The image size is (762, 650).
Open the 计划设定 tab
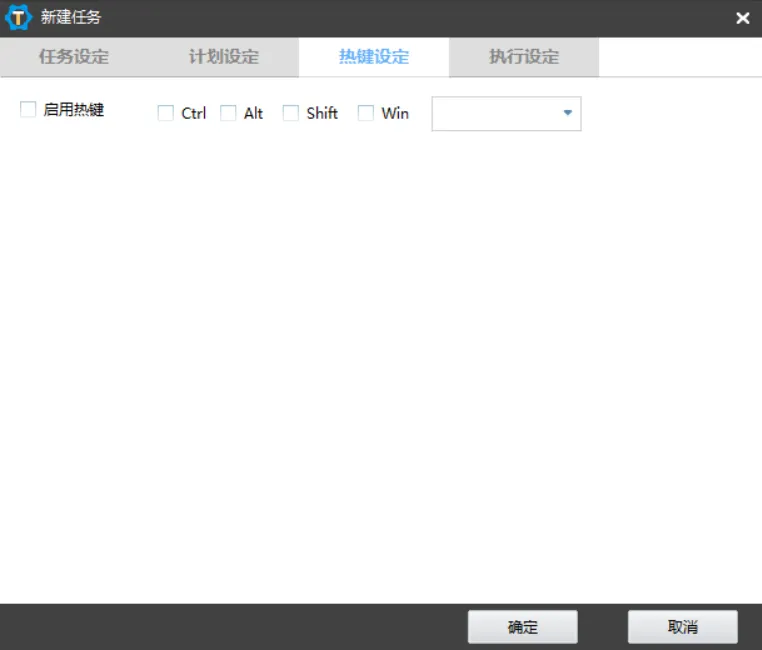224,57
